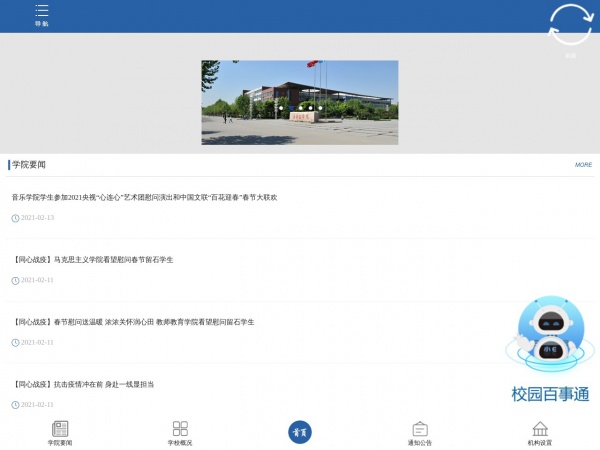This screenshot has height=450, width=600.
Task: Open the 抗击疫情冲在前 news article
Action: click(83, 384)
